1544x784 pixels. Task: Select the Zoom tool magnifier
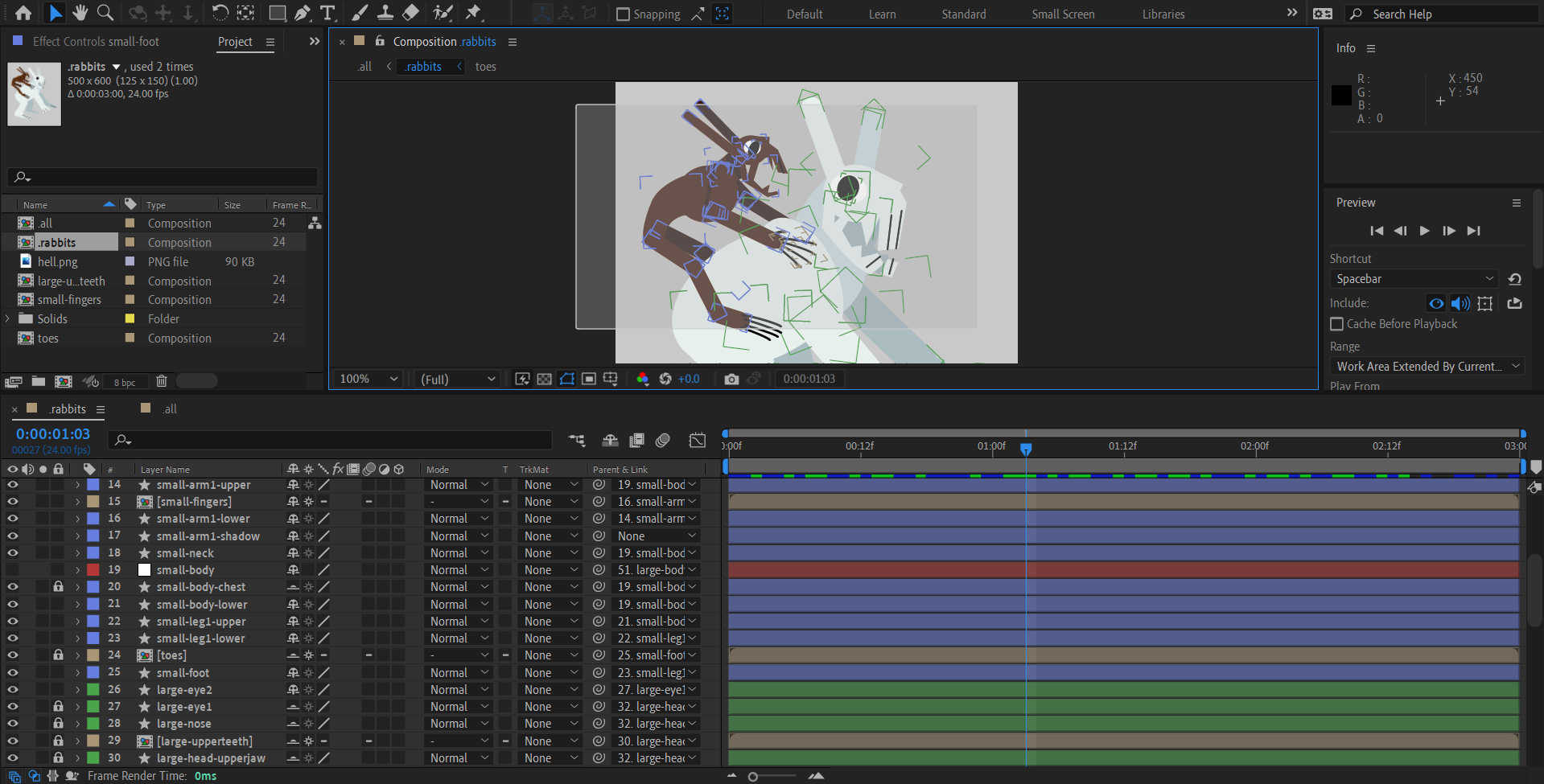coord(105,13)
